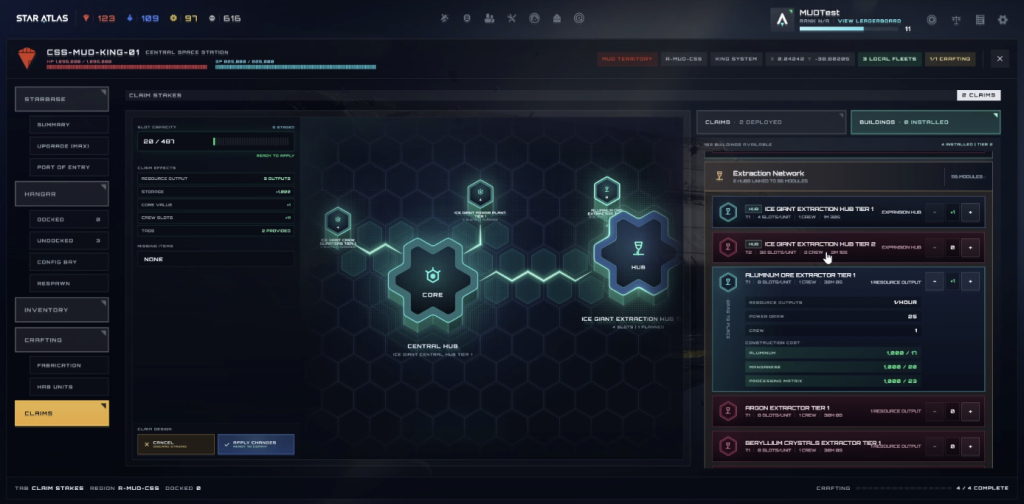This screenshot has width=1024, height=504.
Task: Select the Ice Giant Crew Quarters node
Action: coord(338,221)
